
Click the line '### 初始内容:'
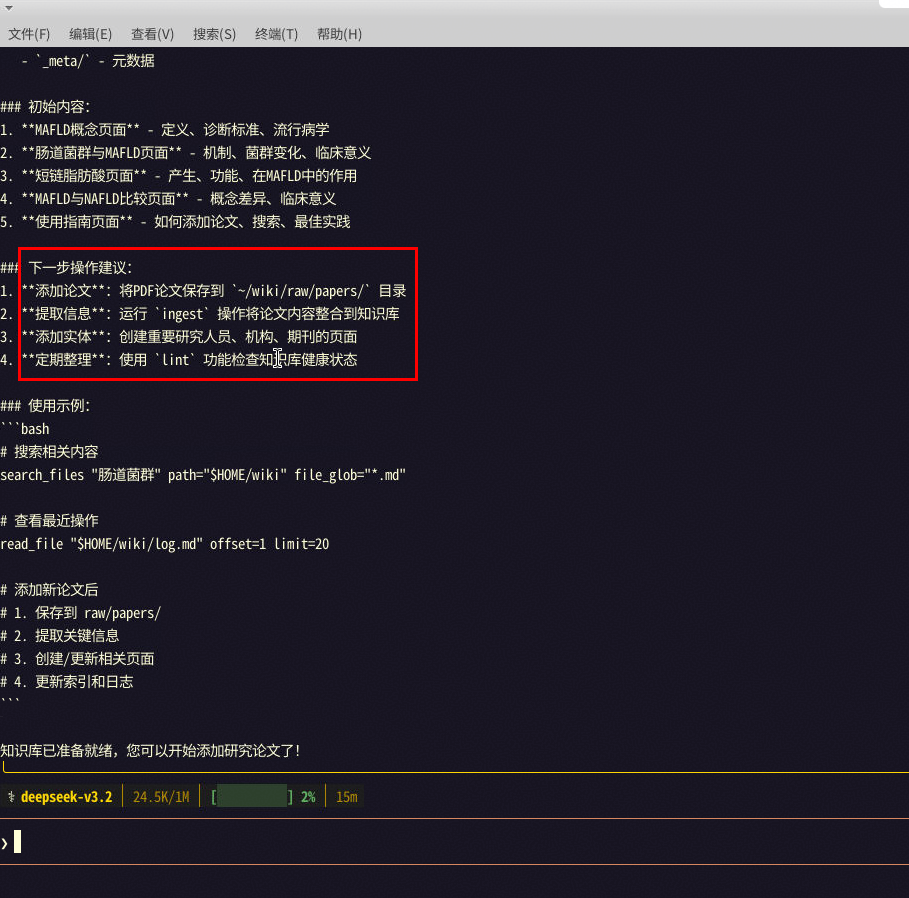click(x=45, y=107)
